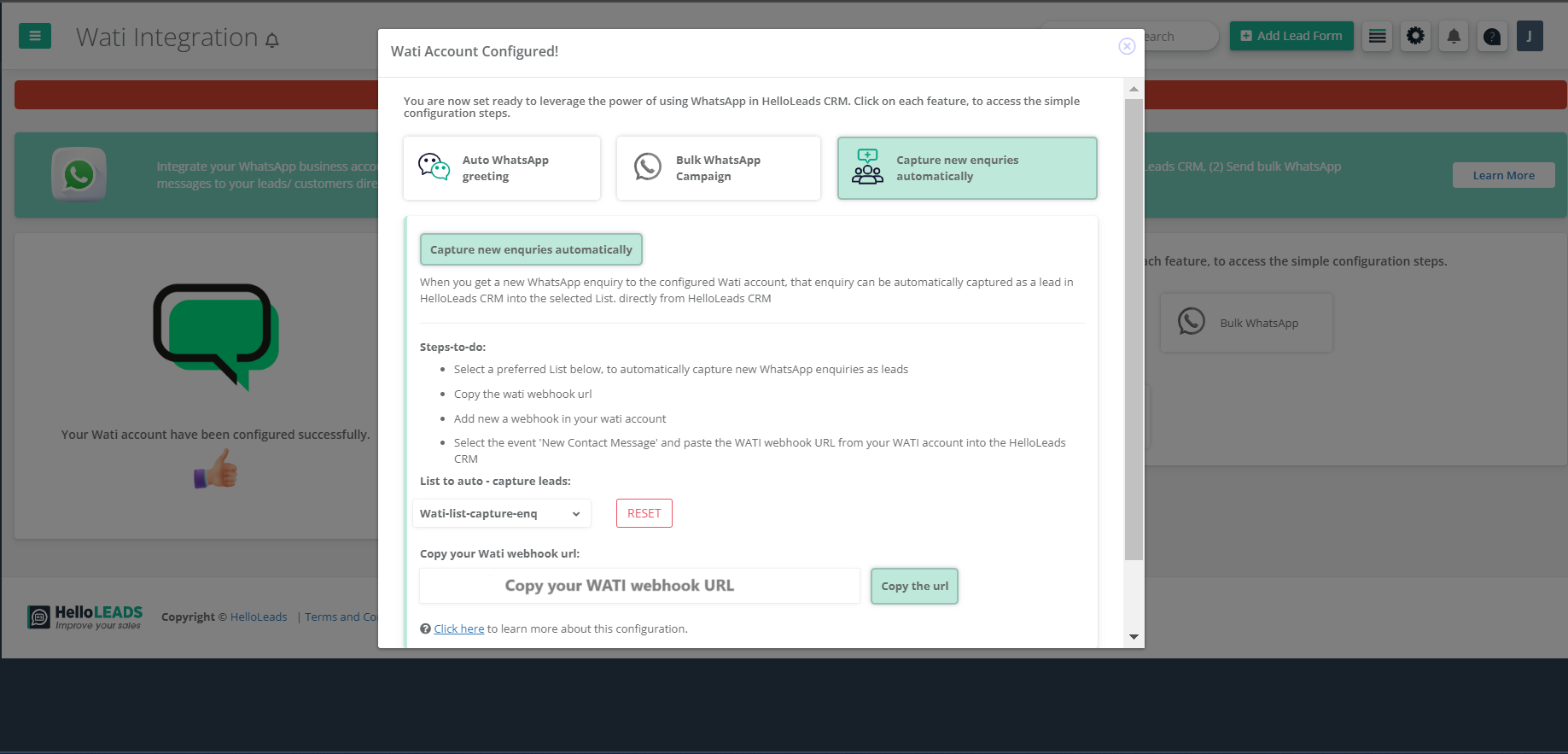
Task: Open the J user profile avatar
Action: pos(1530,36)
